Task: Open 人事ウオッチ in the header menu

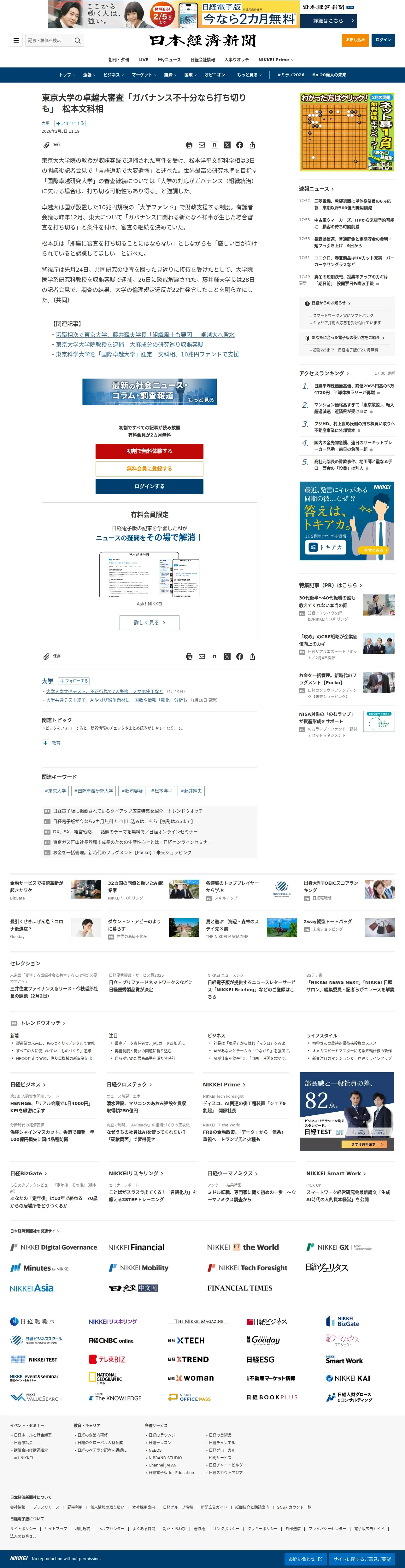Action: coord(236,60)
